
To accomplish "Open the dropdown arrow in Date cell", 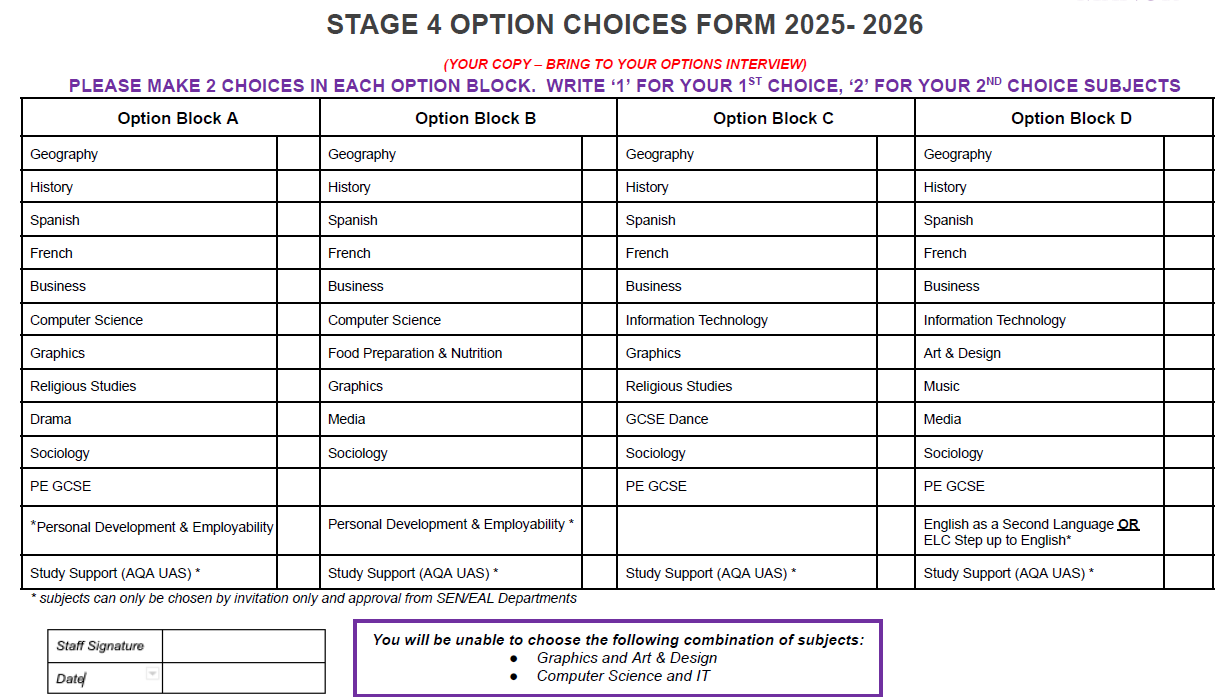I will click(152, 675).
